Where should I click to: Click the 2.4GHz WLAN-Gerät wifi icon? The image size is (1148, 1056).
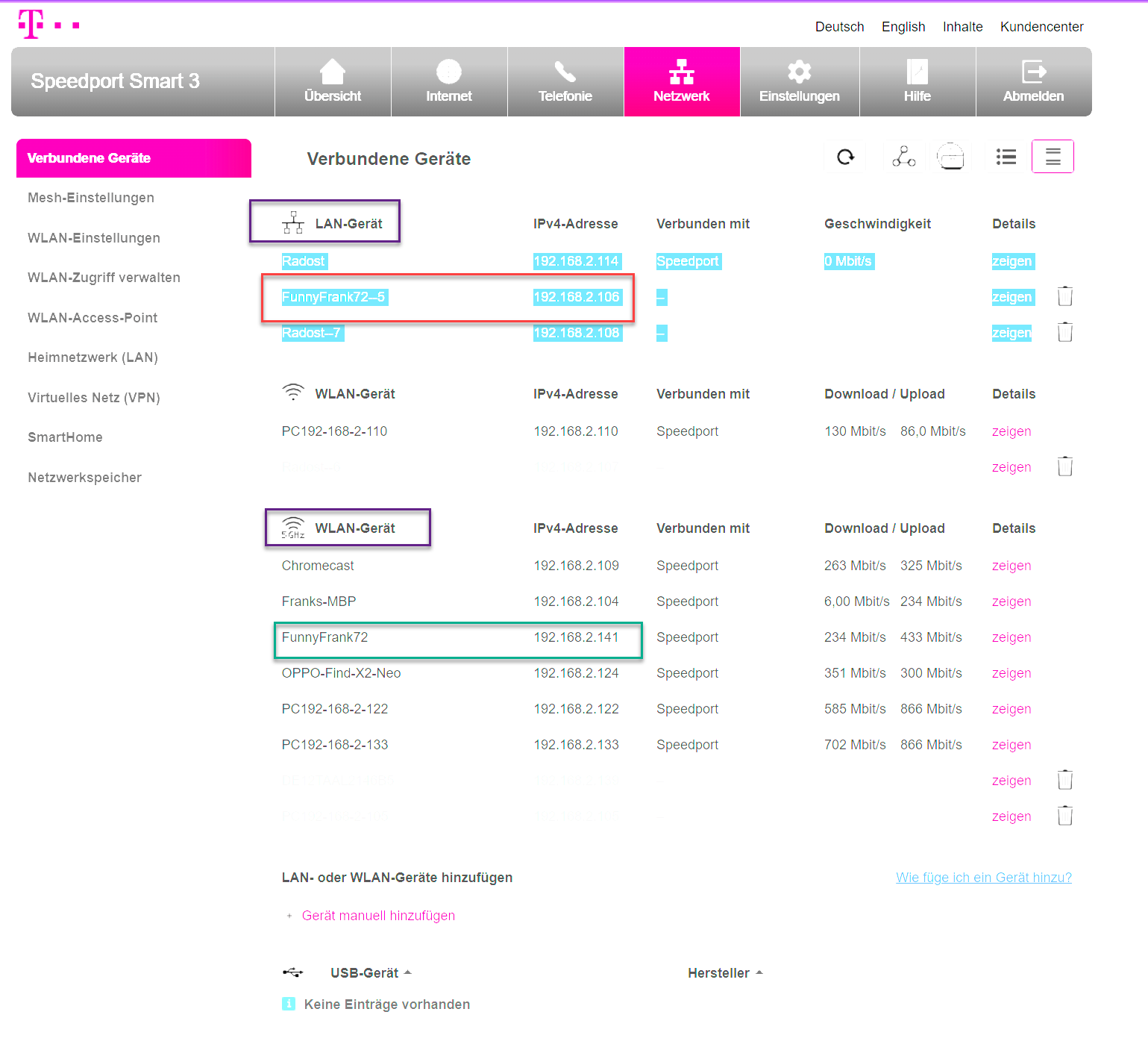pyautogui.click(x=293, y=392)
